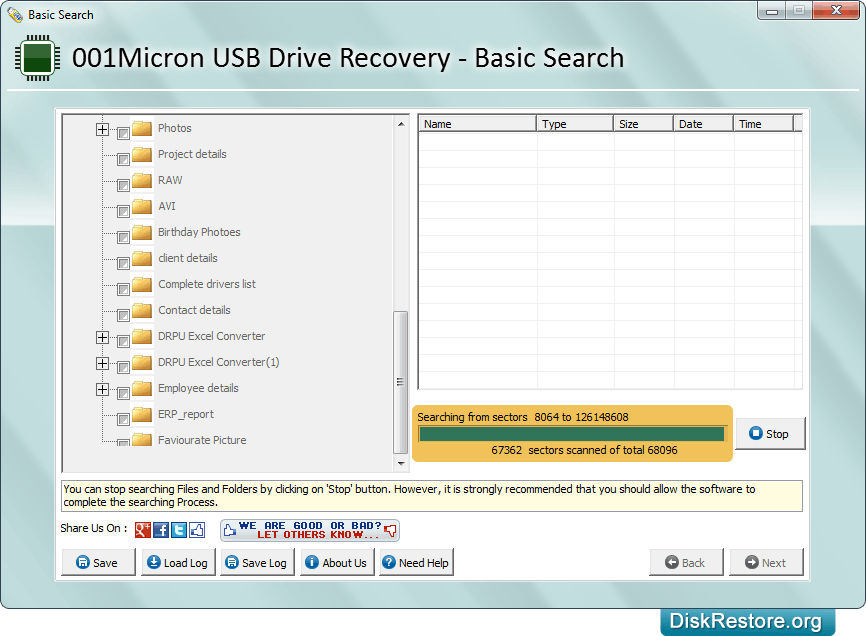The height and width of the screenshot is (636, 866).
Task: Tick the RAW folder checkbox
Action: (123, 186)
